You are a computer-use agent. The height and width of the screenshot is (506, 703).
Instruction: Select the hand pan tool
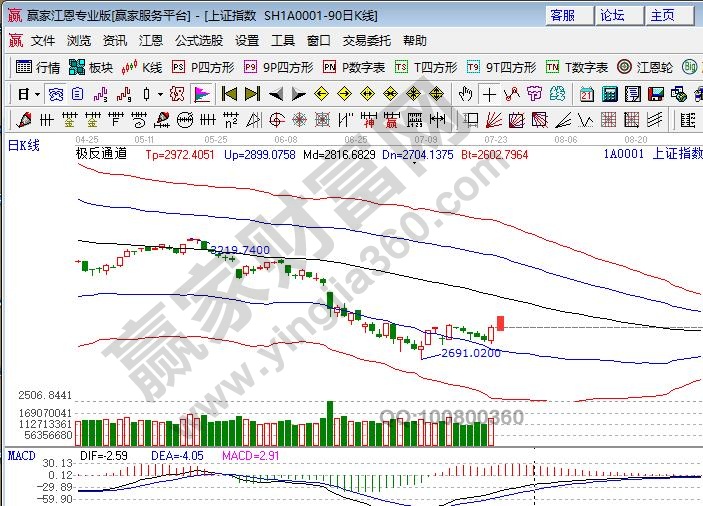click(x=465, y=94)
